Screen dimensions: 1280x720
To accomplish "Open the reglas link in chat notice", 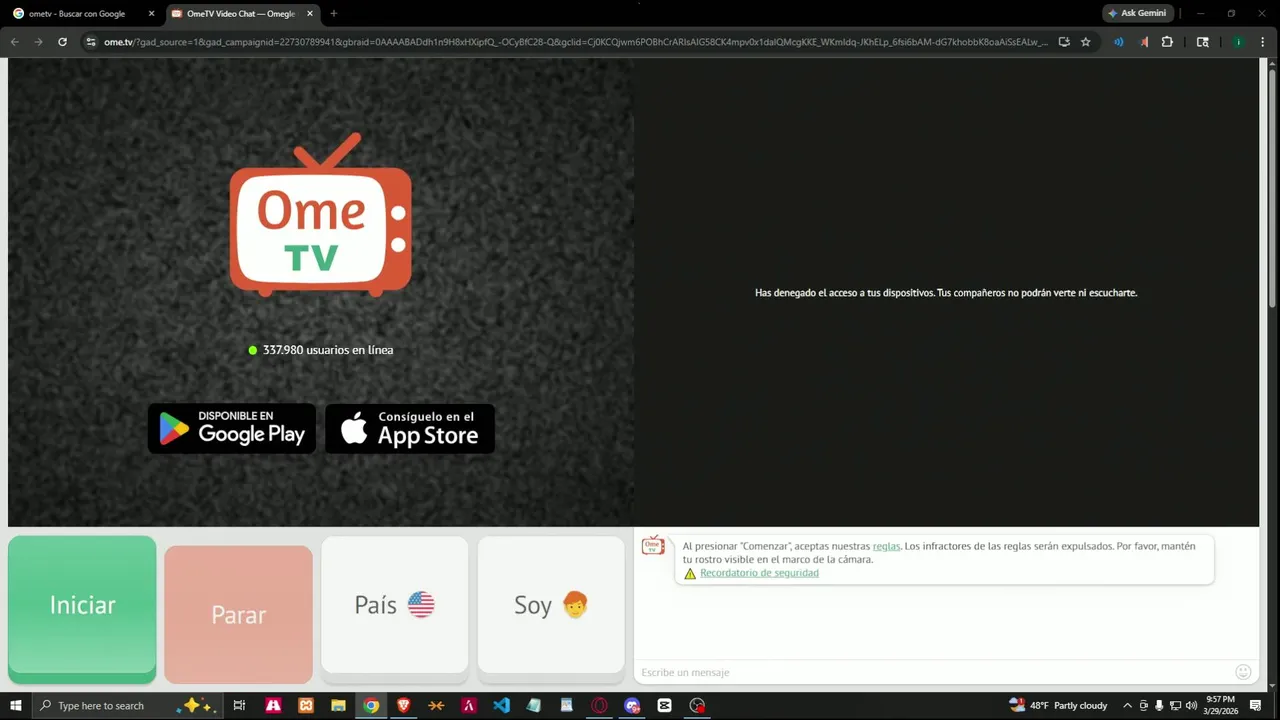I will (886, 546).
